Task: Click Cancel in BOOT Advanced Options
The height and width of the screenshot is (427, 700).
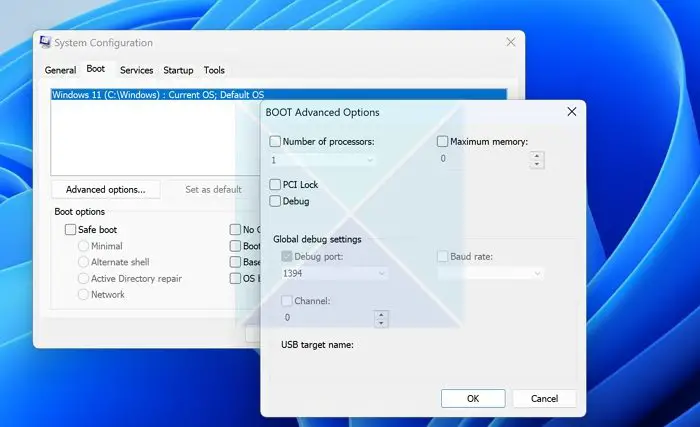Action: pyautogui.click(x=544, y=398)
